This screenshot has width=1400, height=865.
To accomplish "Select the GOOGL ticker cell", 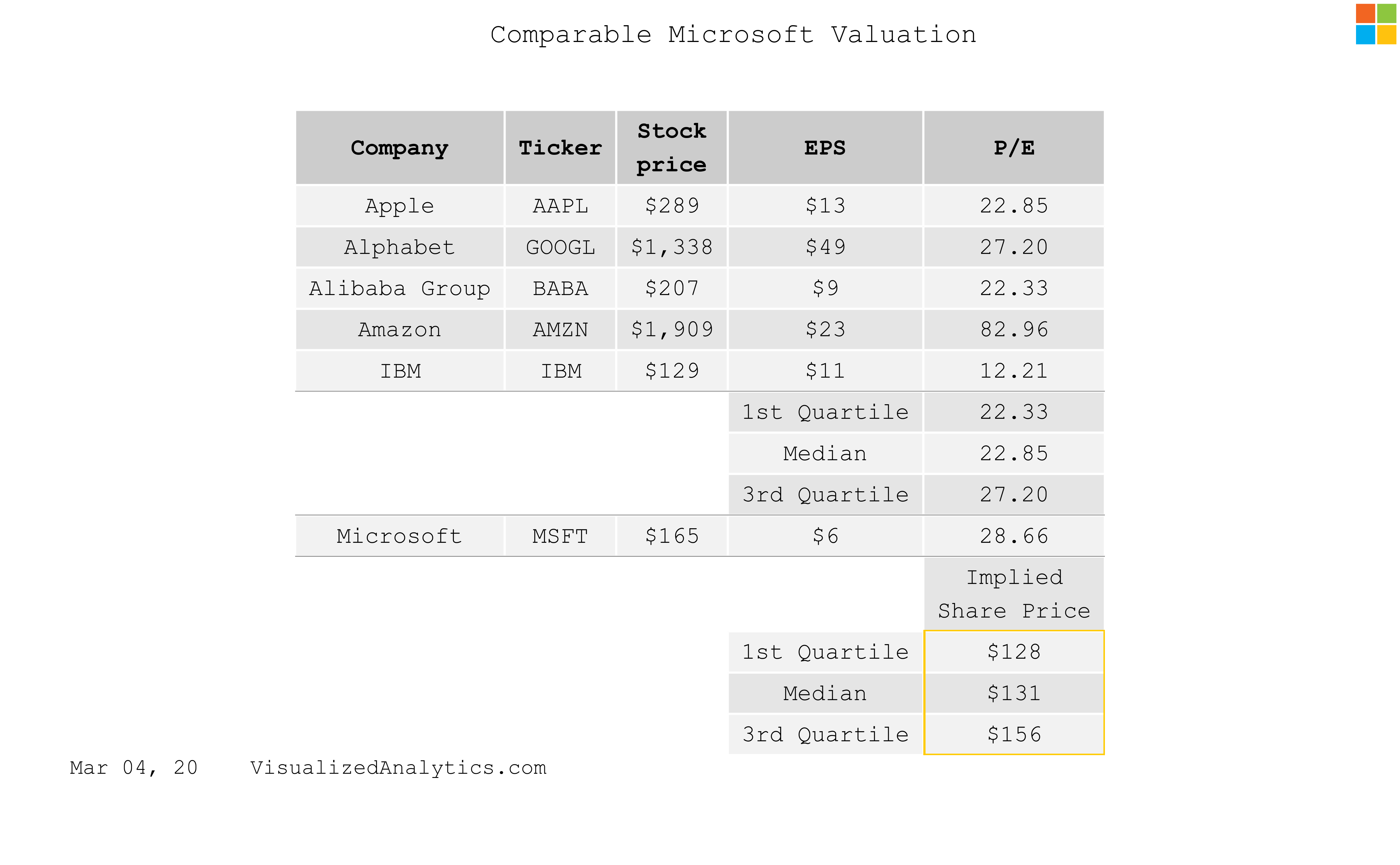I will 560,247.
